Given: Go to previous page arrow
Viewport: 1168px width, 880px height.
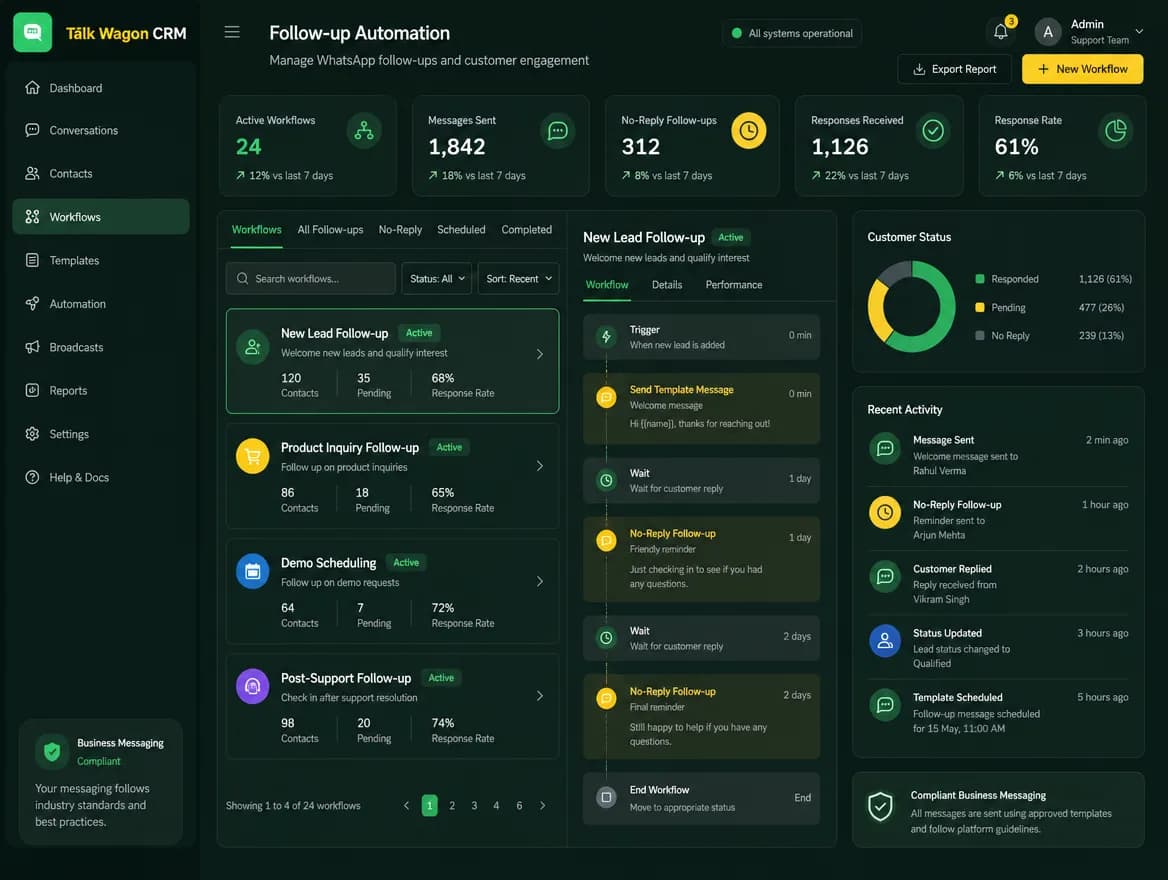Looking at the screenshot, I should (406, 805).
